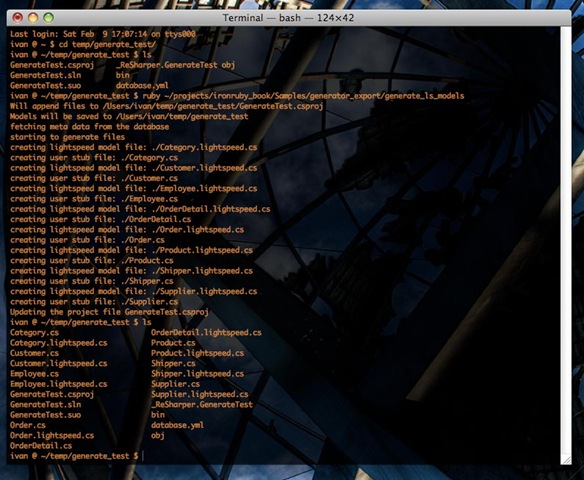Click 'Employee.cs' in the final ls listing
The width and height of the screenshot is (584, 480).
(34, 374)
